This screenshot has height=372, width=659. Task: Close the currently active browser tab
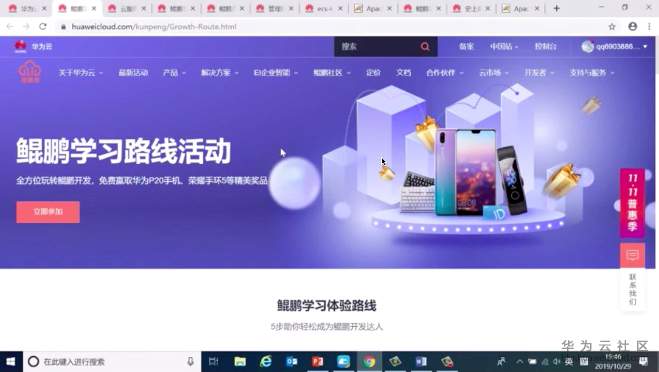click(94, 8)
